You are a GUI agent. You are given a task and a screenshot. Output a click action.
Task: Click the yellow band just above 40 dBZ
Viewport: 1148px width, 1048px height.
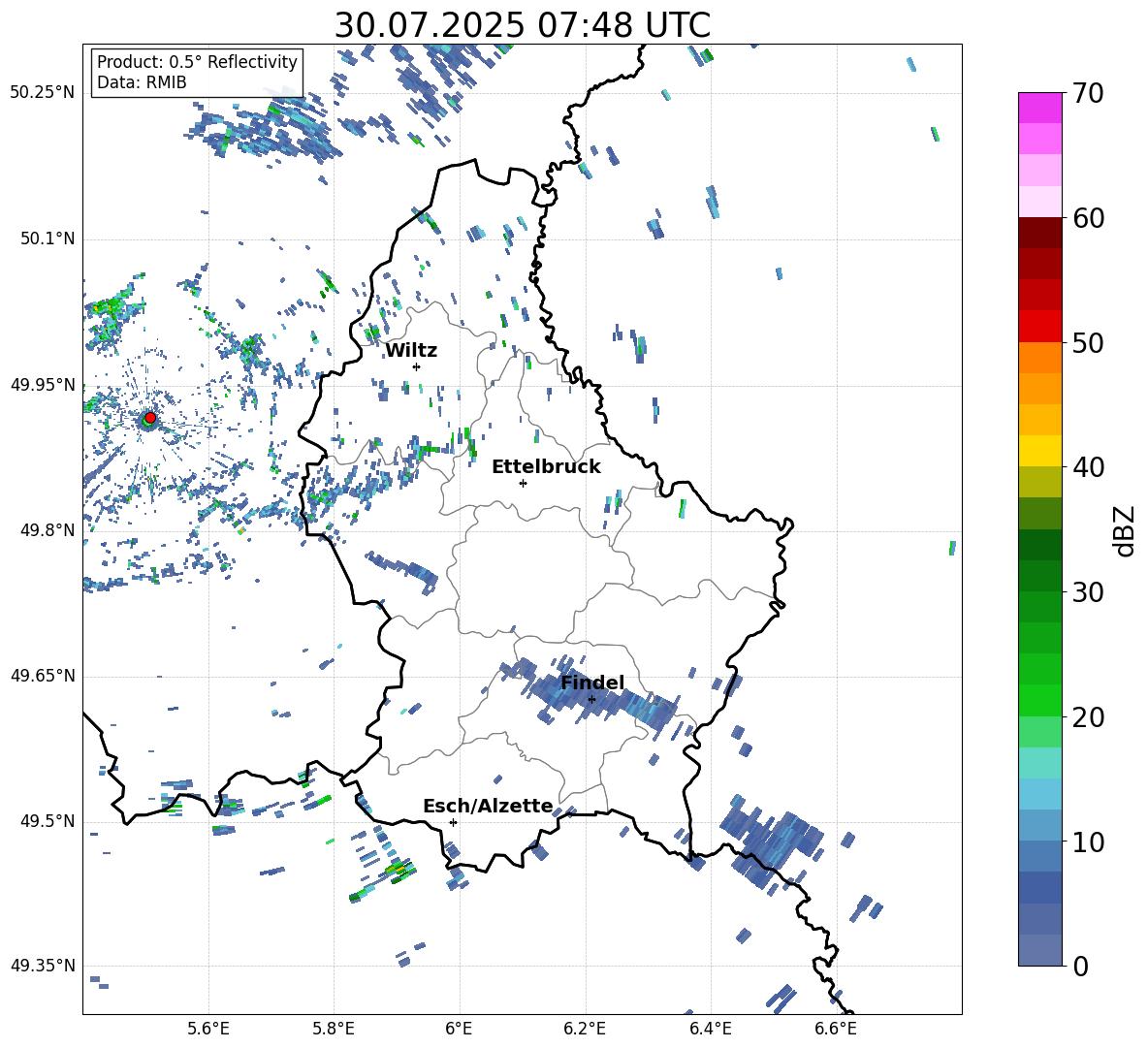click(1040, 451)
